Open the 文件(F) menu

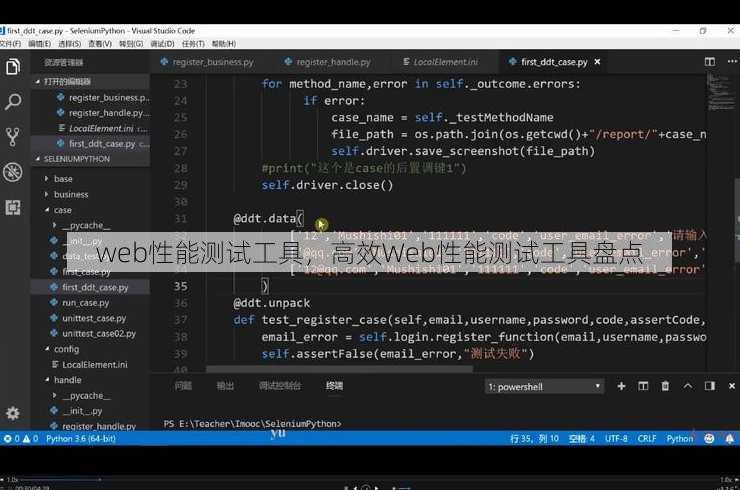tap(10, 43)
